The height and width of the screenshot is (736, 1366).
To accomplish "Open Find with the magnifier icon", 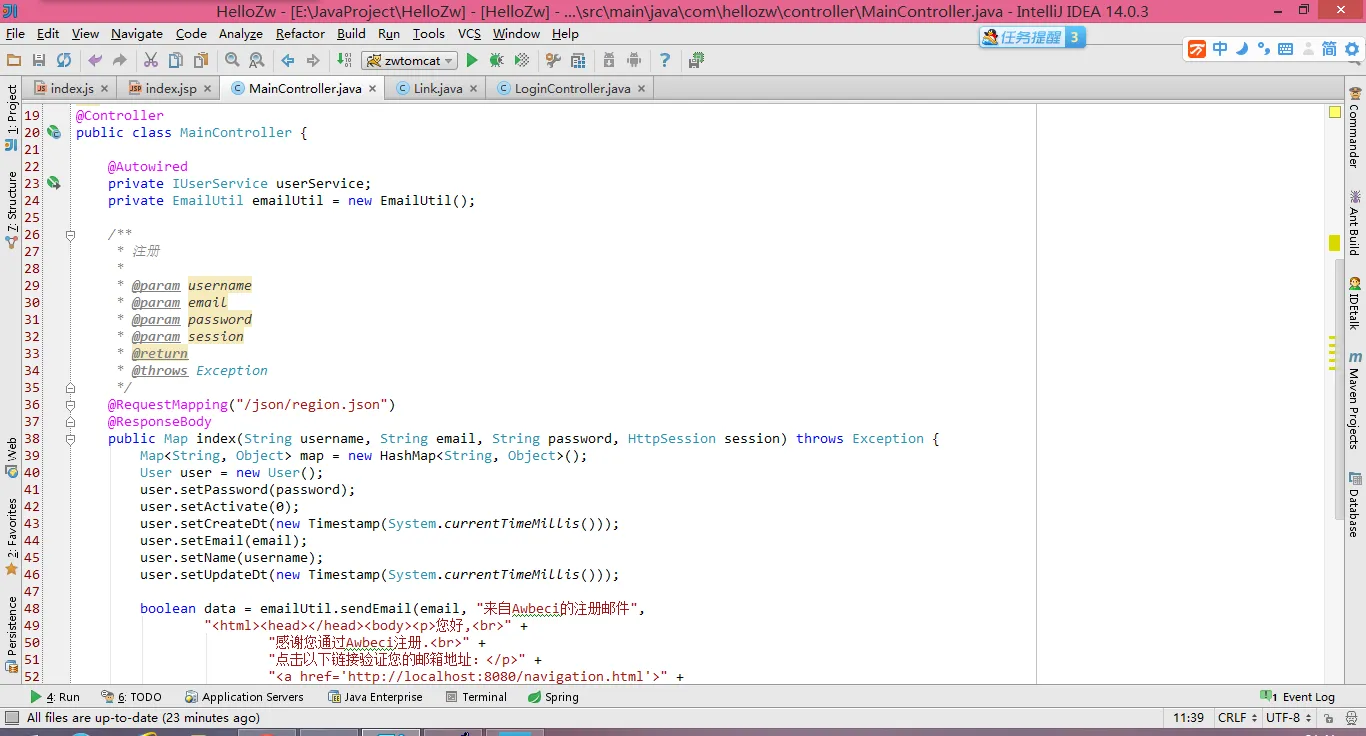I will coord(232,61).
